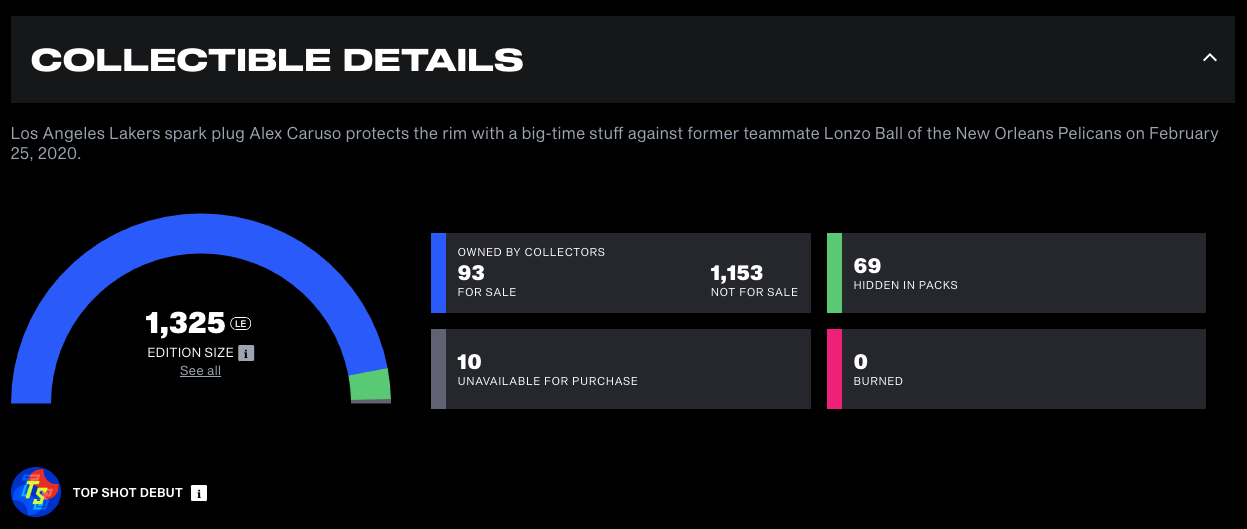Click the Top Shot Debut label
The image size is (1247, 529).
click(128, 493)
